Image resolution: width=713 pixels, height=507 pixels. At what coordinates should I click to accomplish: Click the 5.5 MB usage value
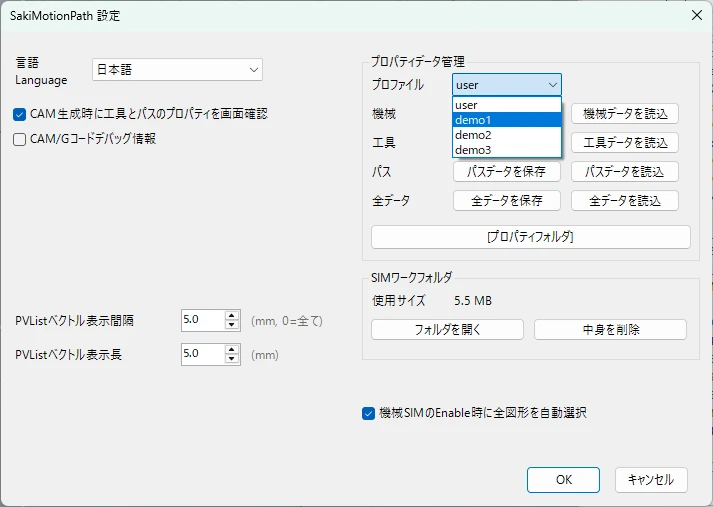tap(473, 301)
